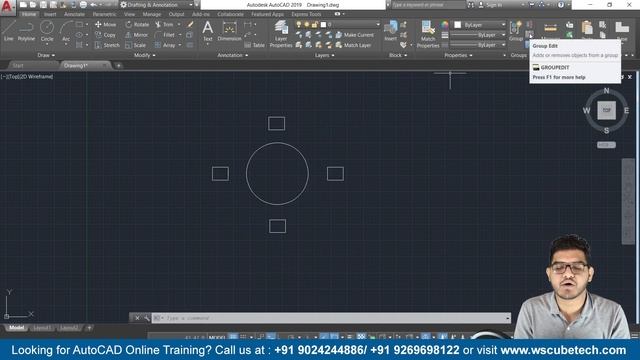640x360 pixels.
Task: Activate the Scale command
Action: (x=136, y=45)
